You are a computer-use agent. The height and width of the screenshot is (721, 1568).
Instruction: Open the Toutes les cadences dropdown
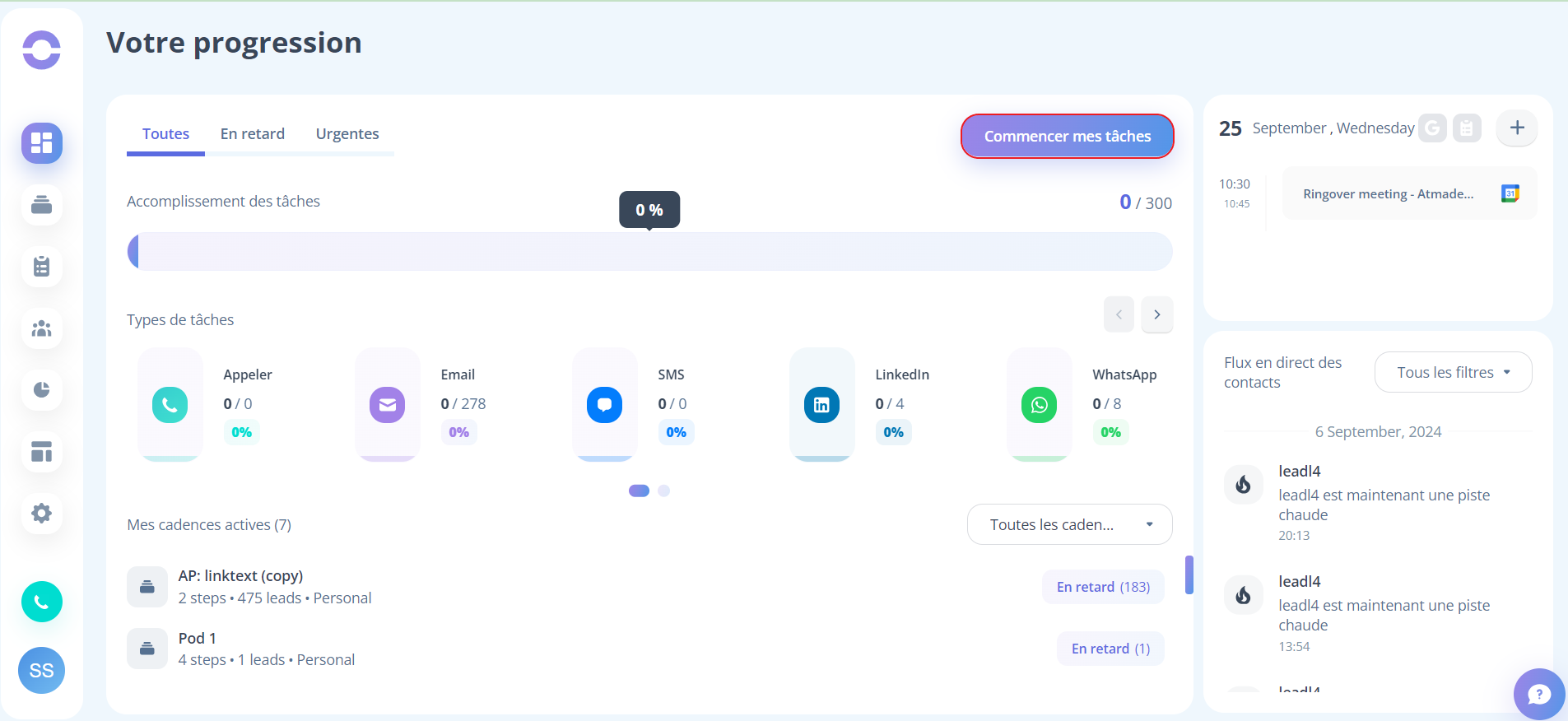pyautogui.click(x=1069, y=524)
